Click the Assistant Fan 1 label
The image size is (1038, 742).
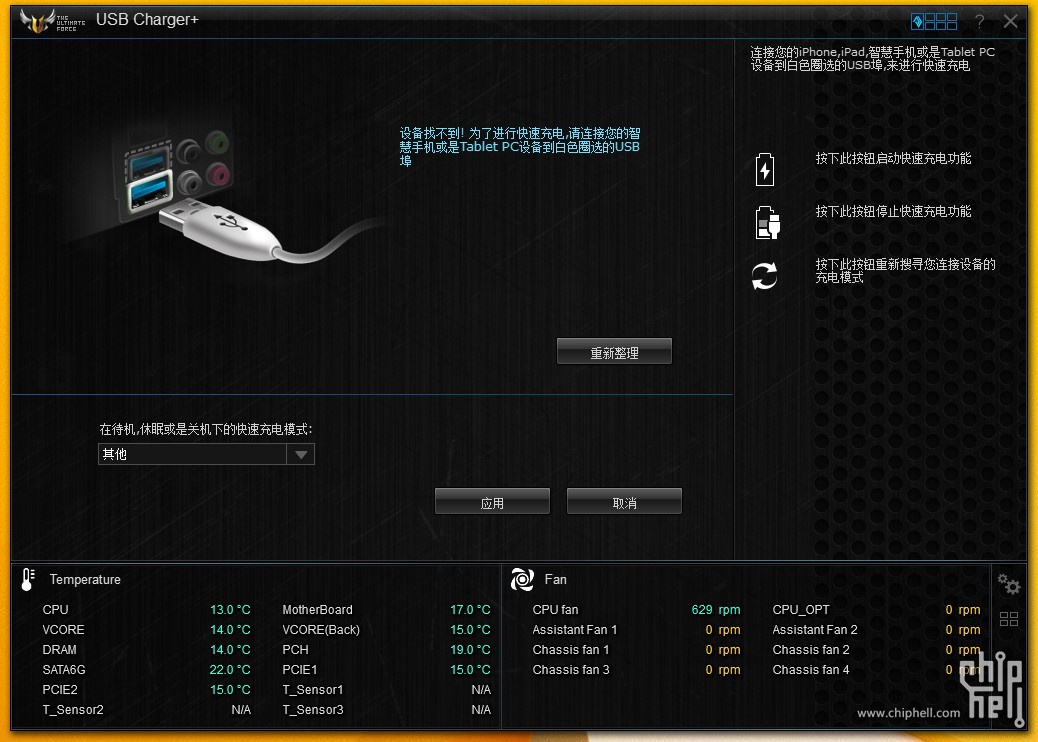point(575,629)
